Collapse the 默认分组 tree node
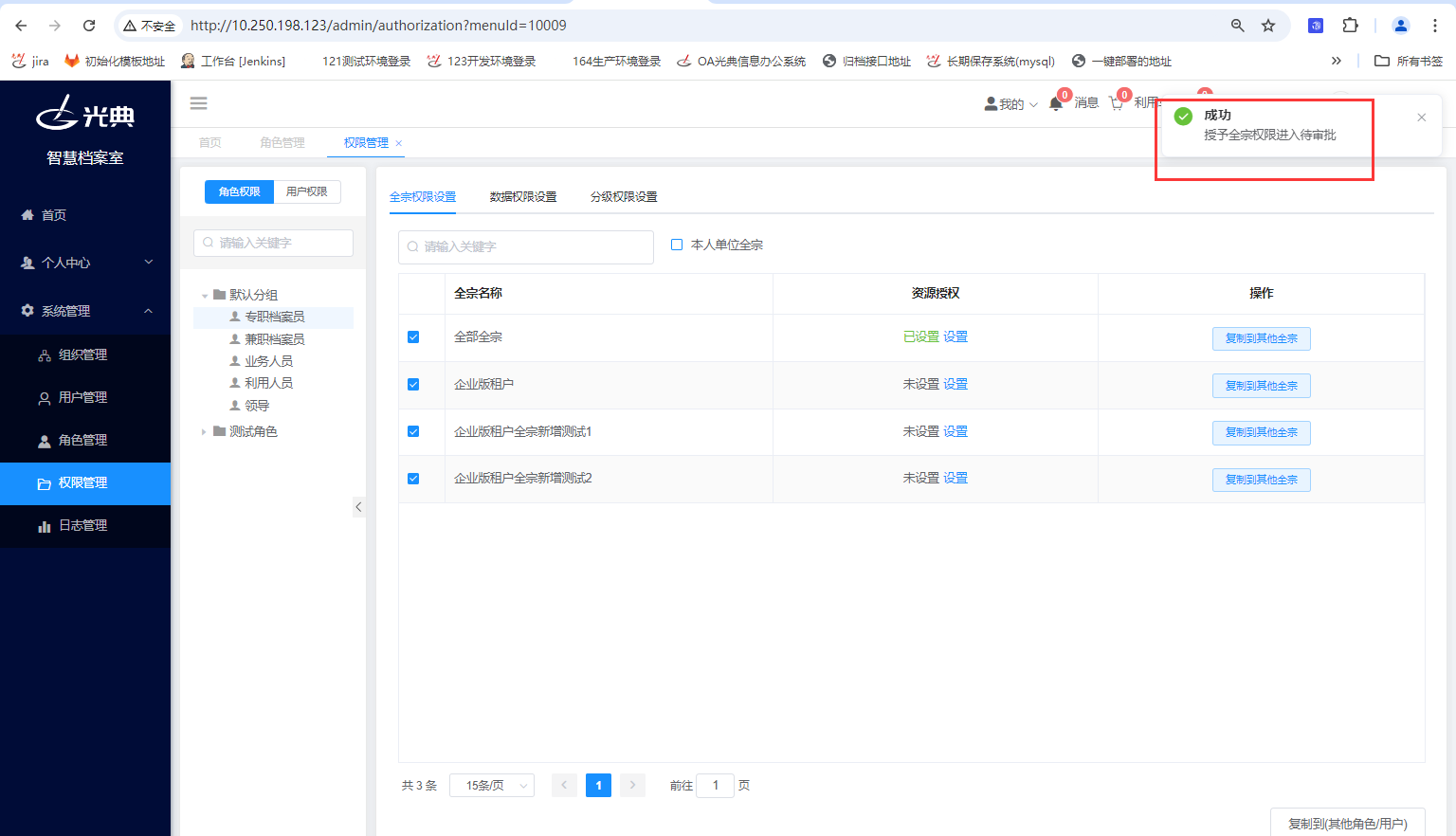1456x836 pixels. pos(205,296)
